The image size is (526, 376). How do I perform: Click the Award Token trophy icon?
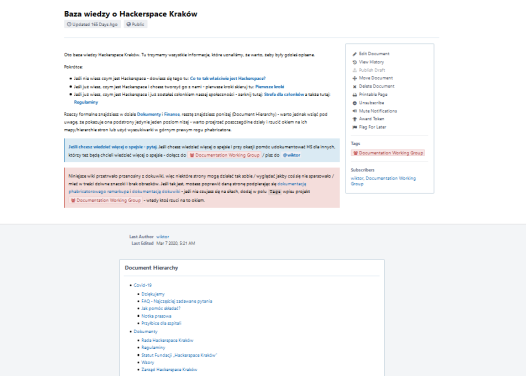click(x=355, y=119)
